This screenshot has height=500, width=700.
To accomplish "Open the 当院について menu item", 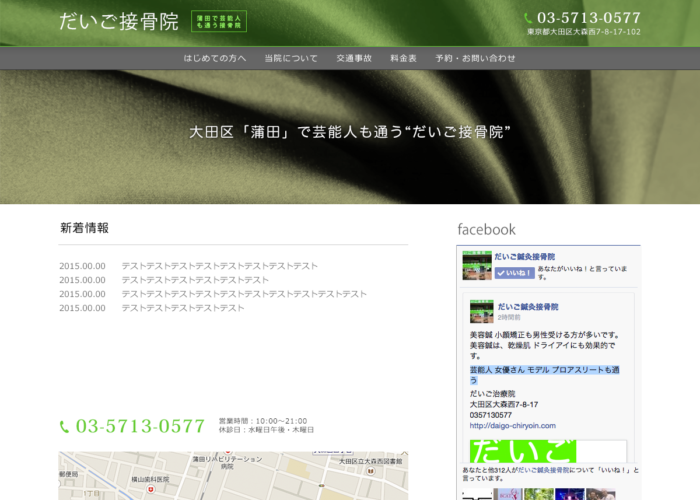I will coord(291,58).
